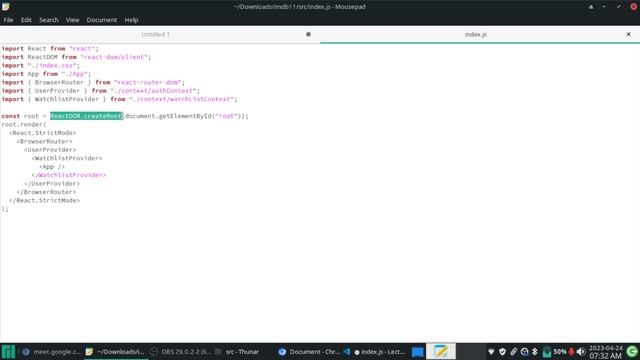Click the line 'import "./index.css";'

click(41, 65)
